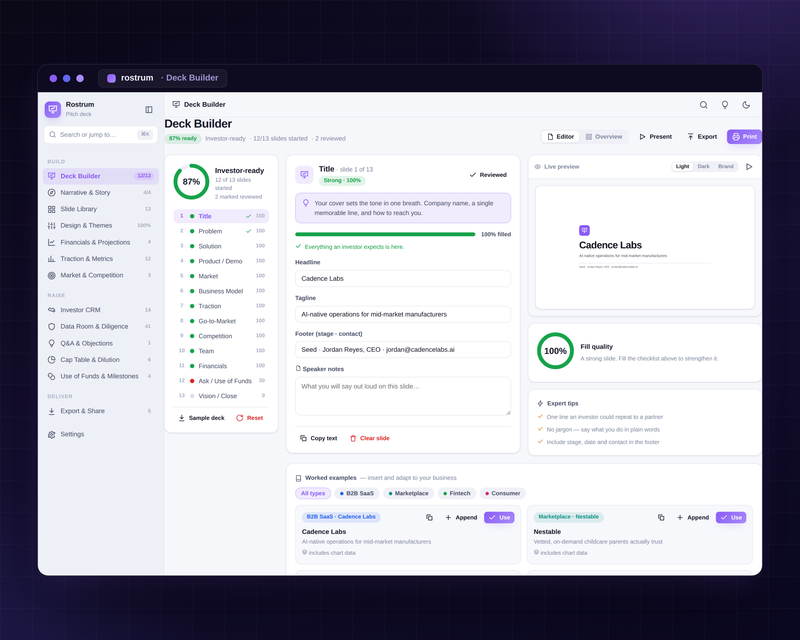Click the Footer input field
Image resolution: width=800 pixels, height=640 pixels.
point(403,350)
